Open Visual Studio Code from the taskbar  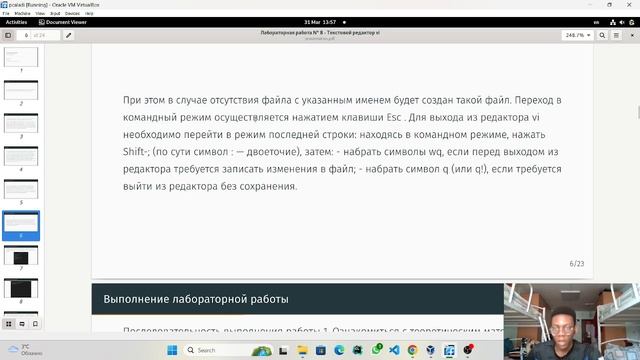(x=394, y=350)
